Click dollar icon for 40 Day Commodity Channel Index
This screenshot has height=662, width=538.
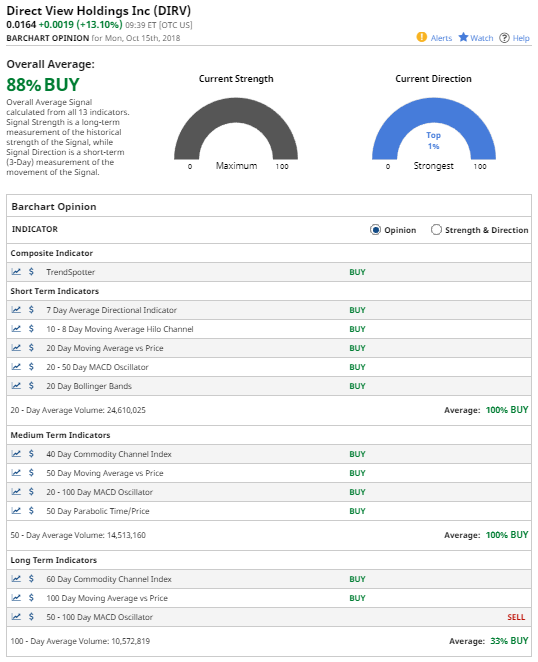(x=31, y=453)
